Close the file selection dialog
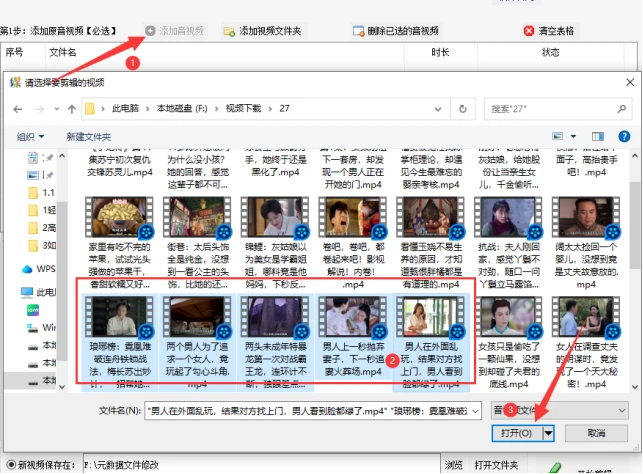Screen dimensions: 643x474 pyautogui.click(x=630, y=82)
